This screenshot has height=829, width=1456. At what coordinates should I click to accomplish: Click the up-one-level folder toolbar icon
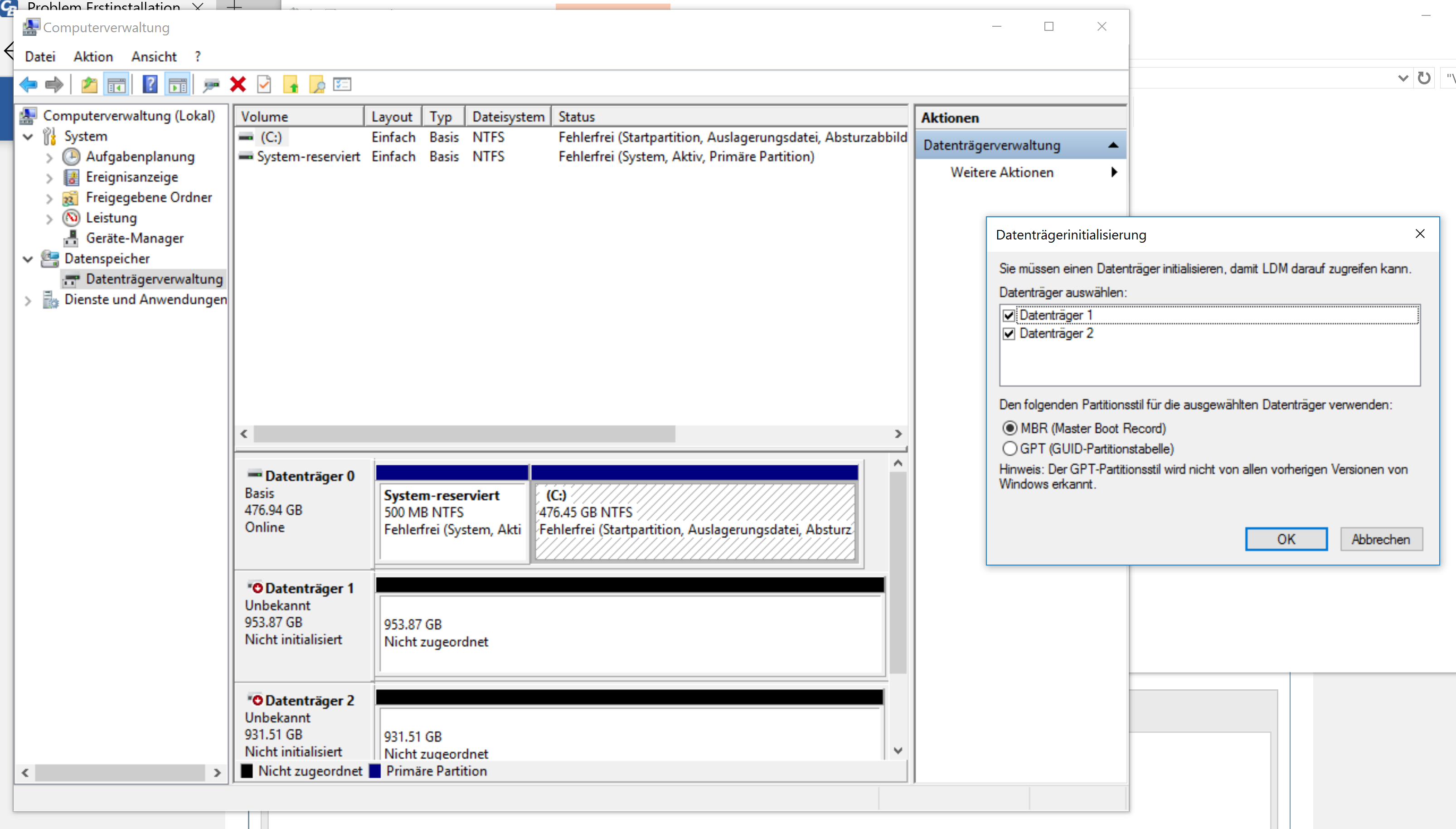click(x=89, y=85)
